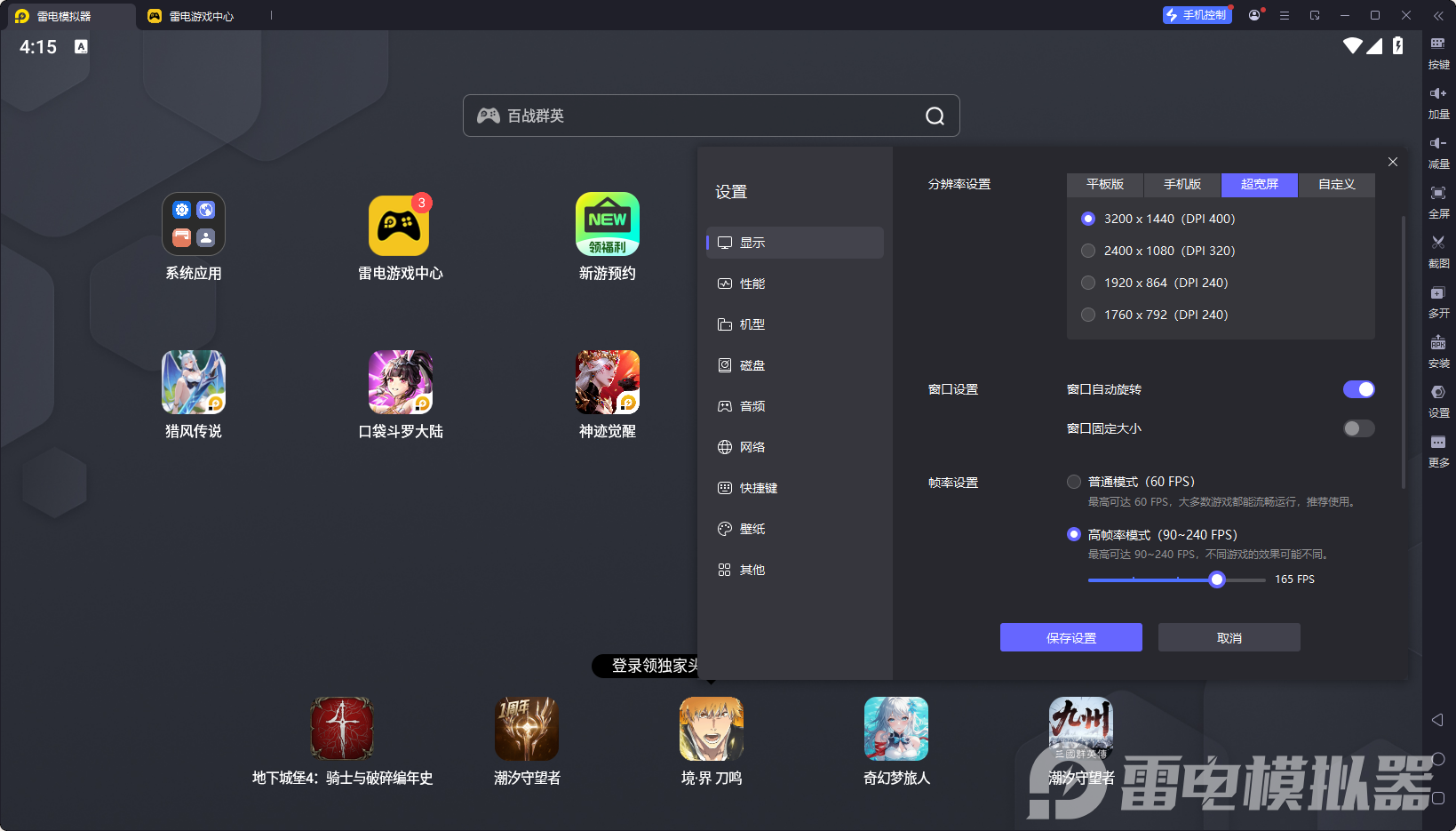Select 1920 x 864 (DPI 240) resolution
The width and height of the screenshot is (1456, 831).
pyautogui.click(x=1088, y=283)
